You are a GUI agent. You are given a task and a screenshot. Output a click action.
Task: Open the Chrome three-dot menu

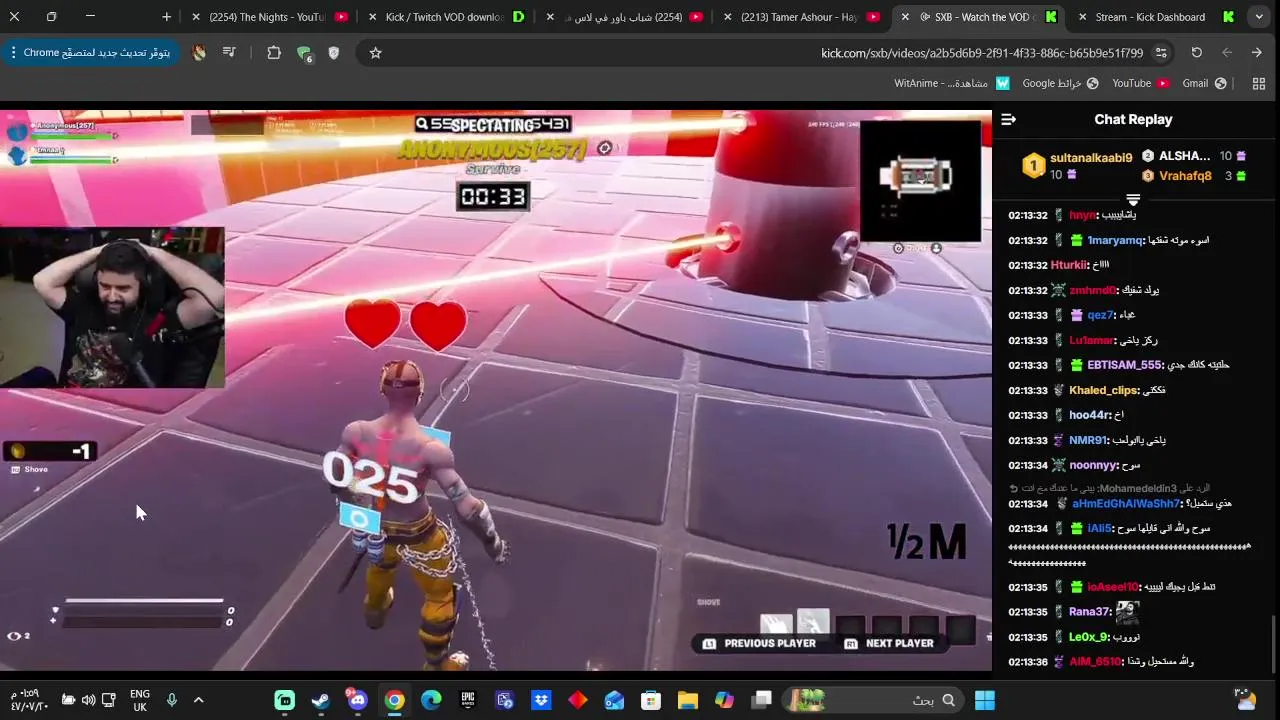pyautogui.click(x=12, y=53)
